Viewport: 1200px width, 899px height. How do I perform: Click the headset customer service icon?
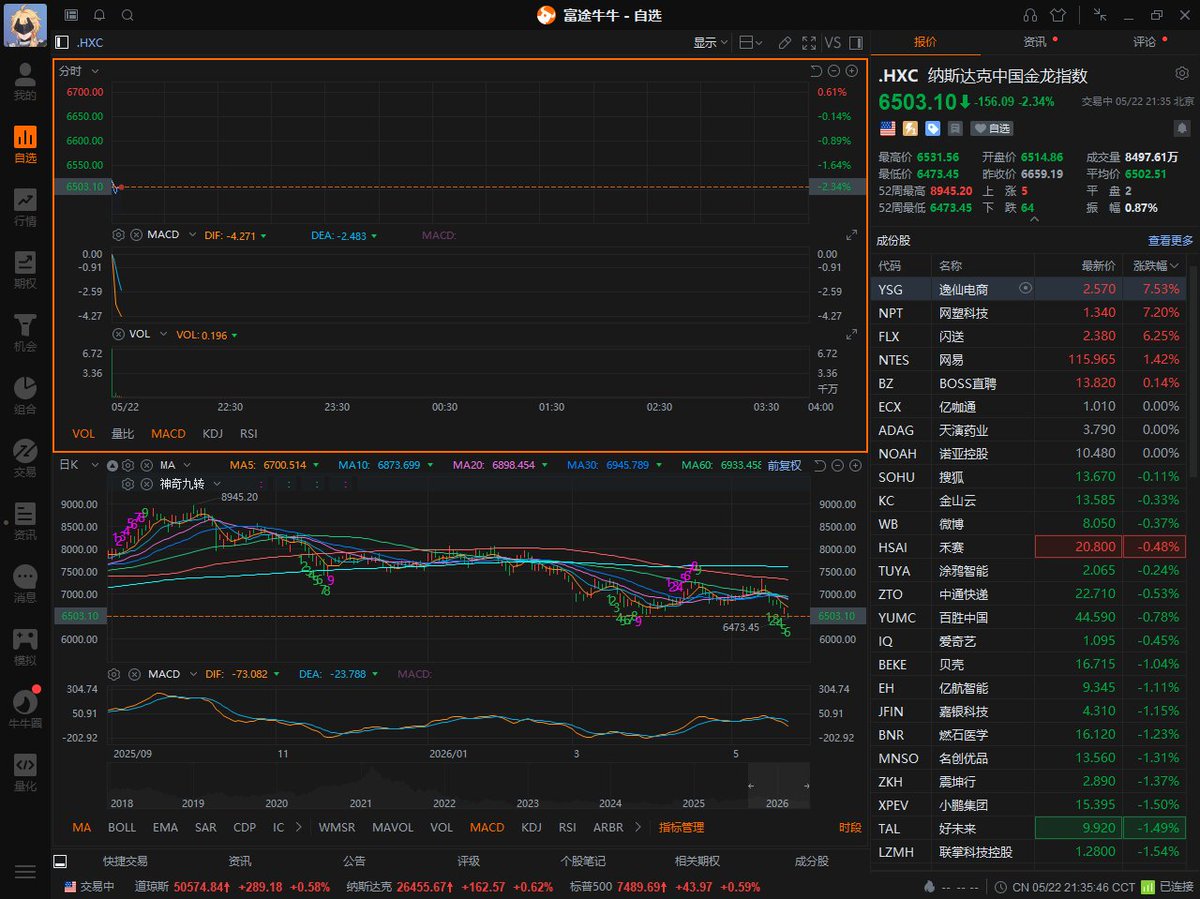pos(1030,15)
